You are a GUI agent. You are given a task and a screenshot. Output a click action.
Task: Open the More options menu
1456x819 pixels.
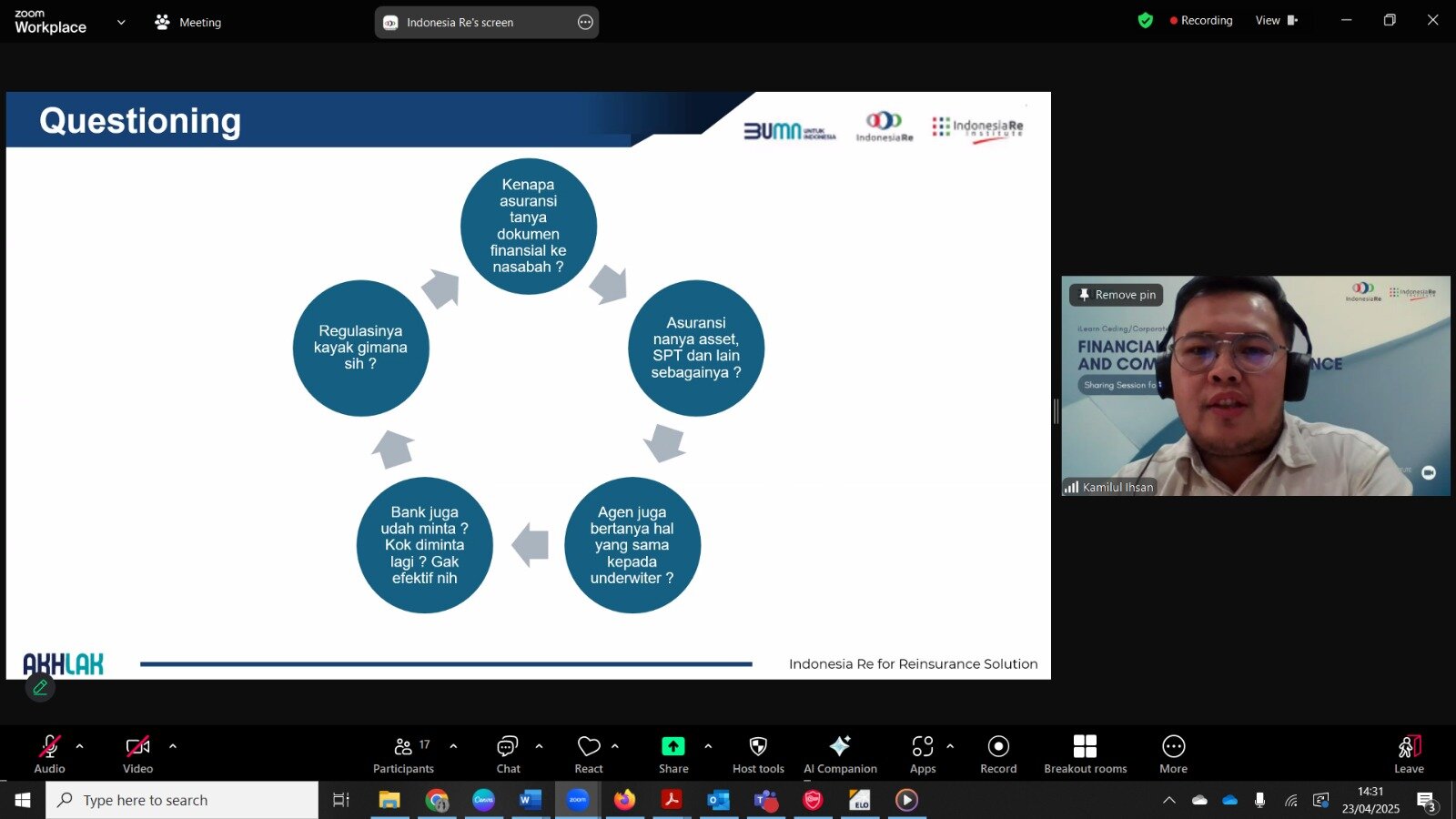[1173, 754]
